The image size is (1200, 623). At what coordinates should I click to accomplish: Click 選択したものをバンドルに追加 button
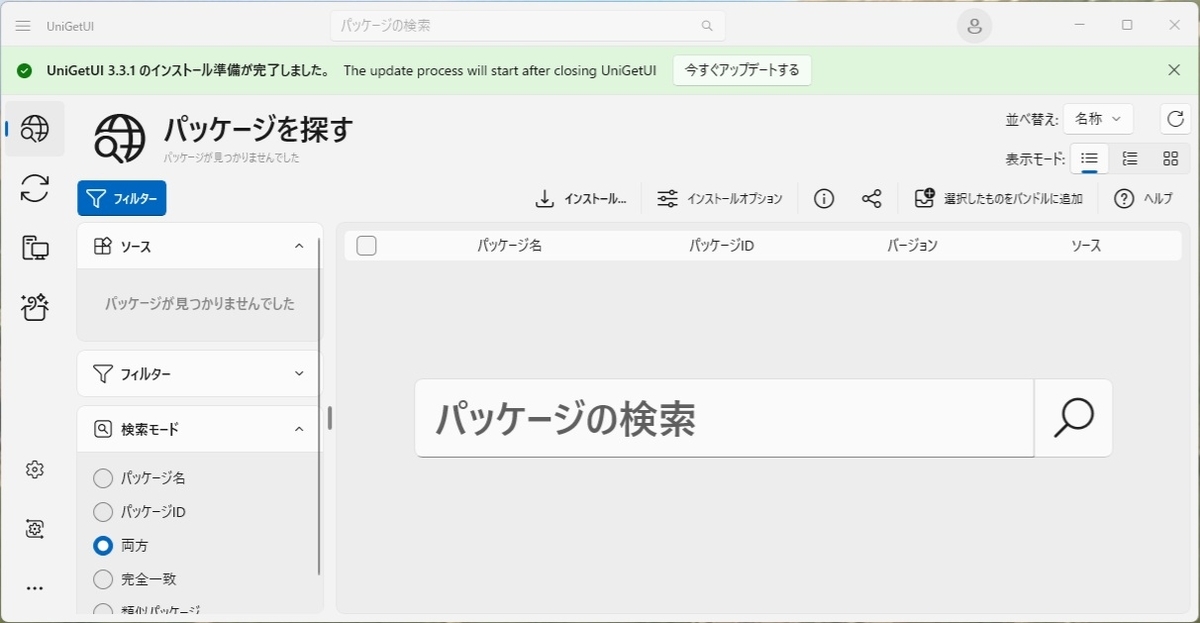[x=999, y=199]
